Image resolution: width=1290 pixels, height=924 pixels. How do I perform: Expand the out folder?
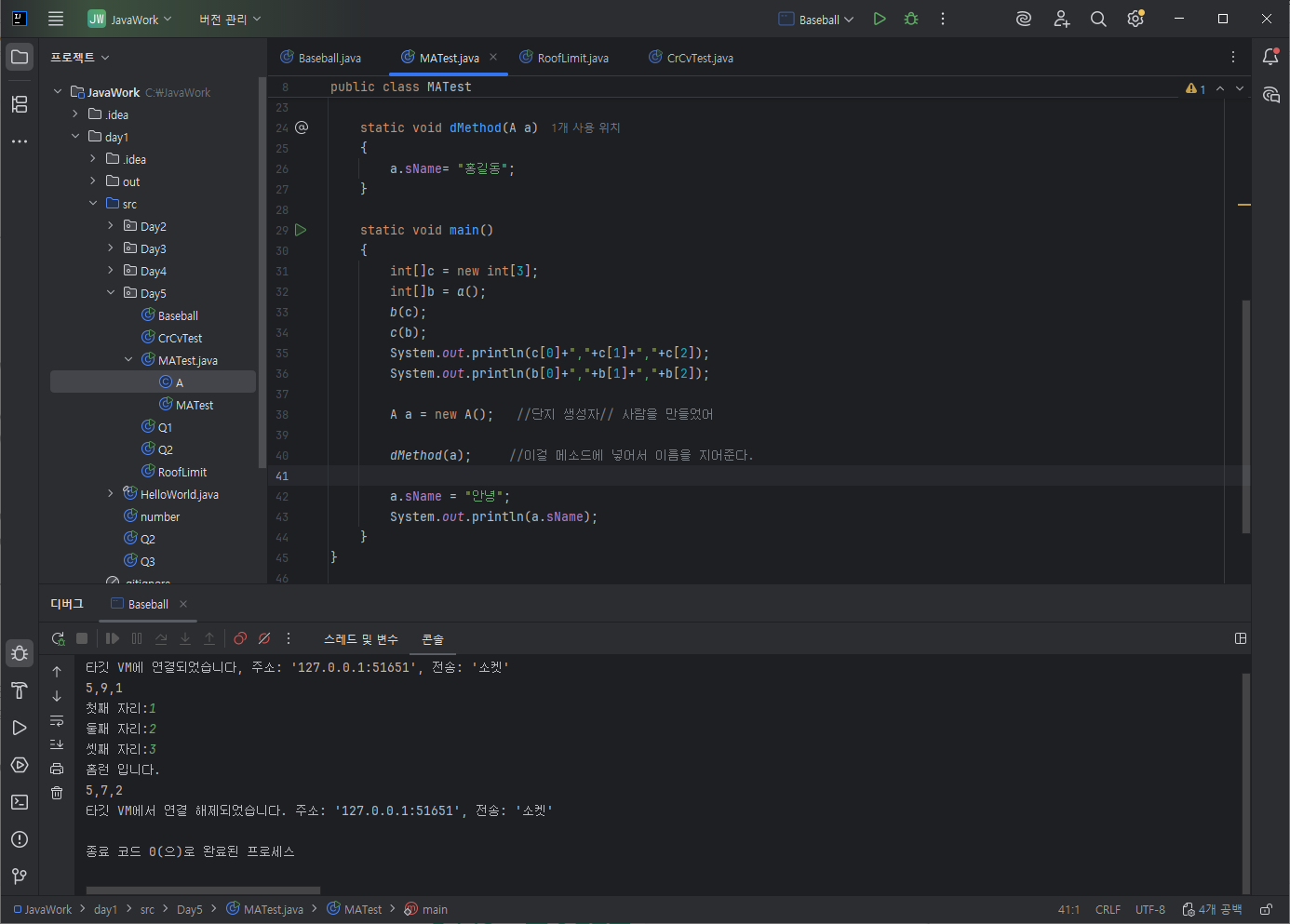[93, 181]
